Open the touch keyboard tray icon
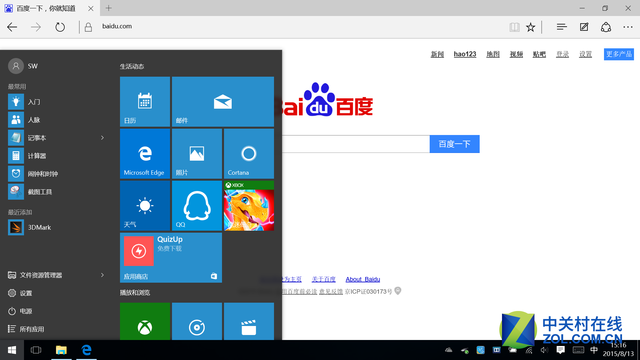 pos(578,350)
